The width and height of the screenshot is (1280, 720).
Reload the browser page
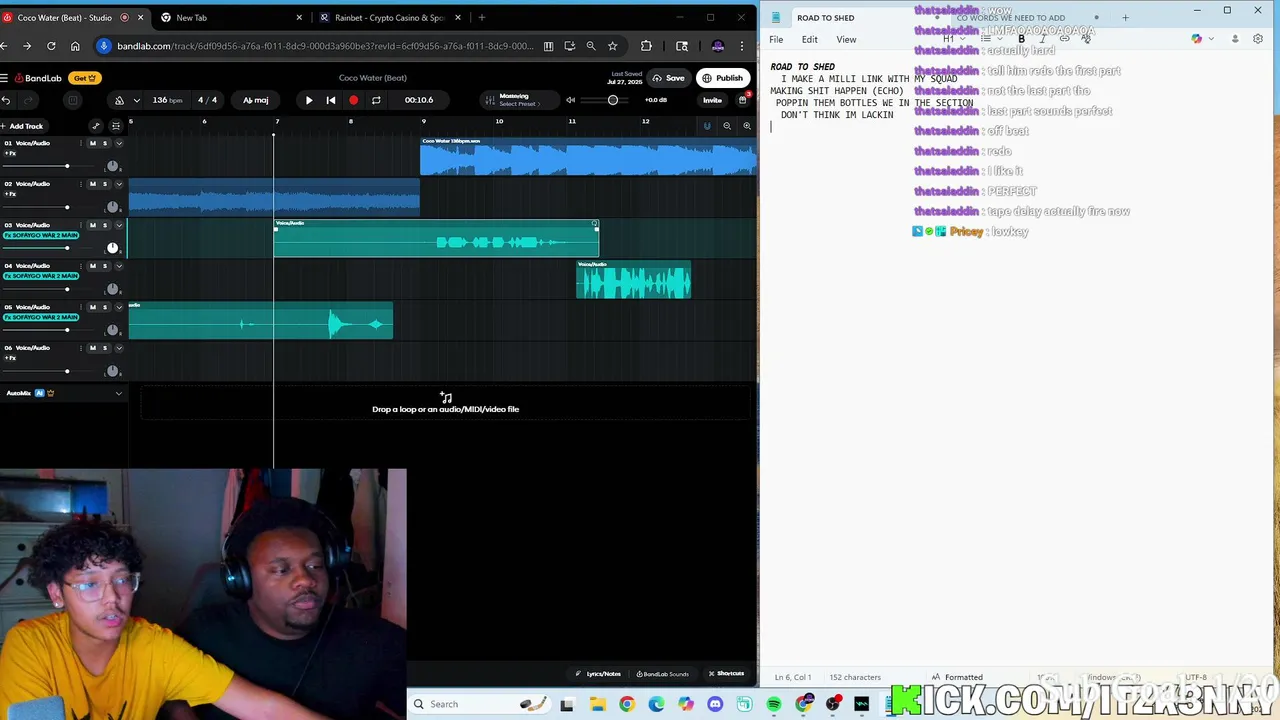click(50, 46)
